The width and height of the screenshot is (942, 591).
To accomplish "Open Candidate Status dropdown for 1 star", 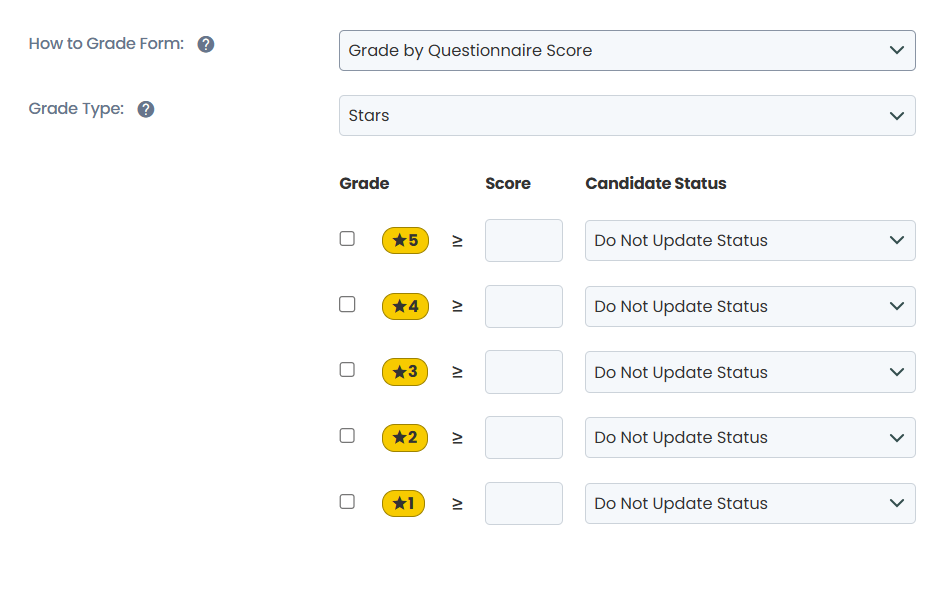I will (x=750, y=503).
